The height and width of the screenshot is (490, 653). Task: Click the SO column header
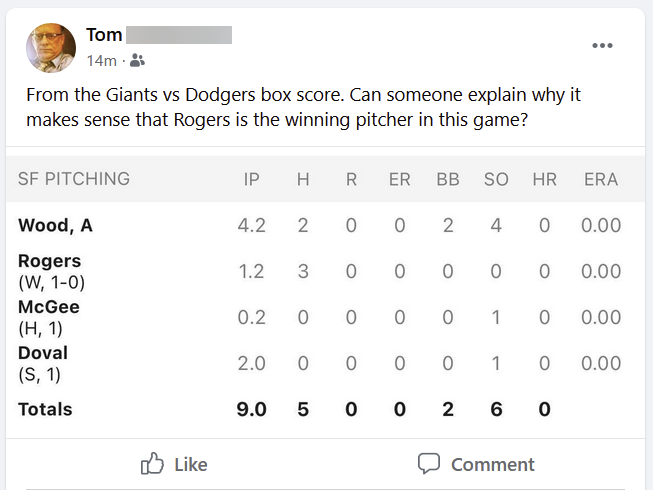point(496,179)
